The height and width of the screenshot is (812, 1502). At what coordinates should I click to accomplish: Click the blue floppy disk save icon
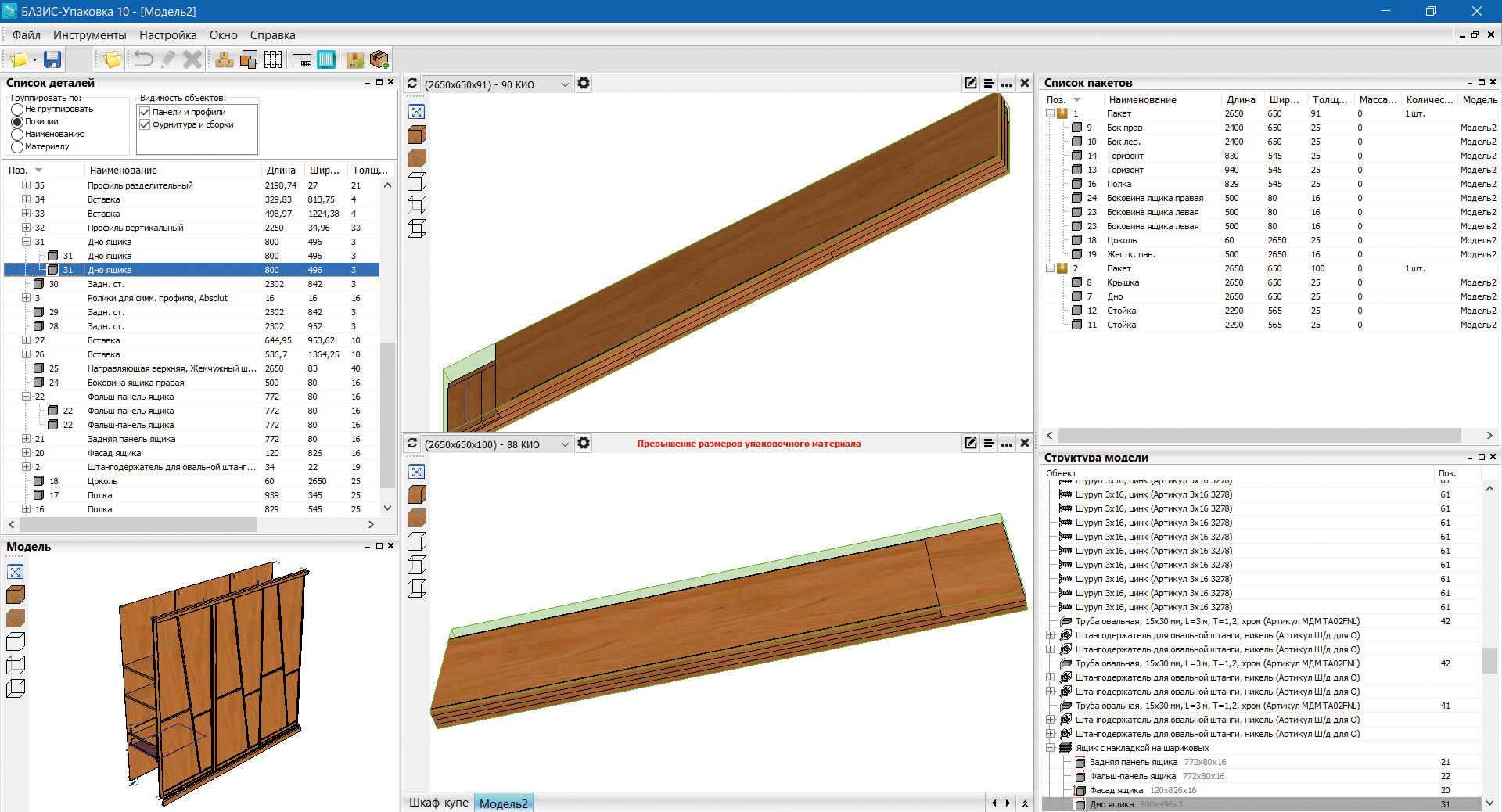[52, 59]
